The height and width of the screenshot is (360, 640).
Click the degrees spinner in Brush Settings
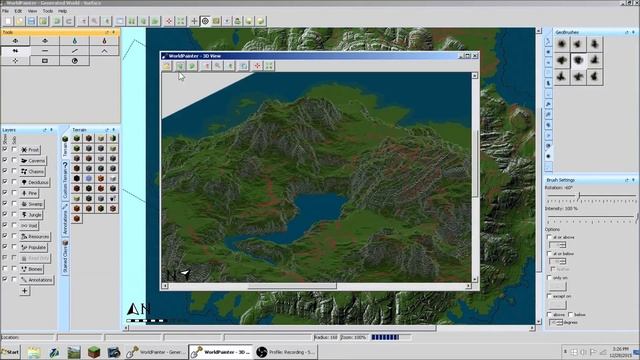coord(556,322)
